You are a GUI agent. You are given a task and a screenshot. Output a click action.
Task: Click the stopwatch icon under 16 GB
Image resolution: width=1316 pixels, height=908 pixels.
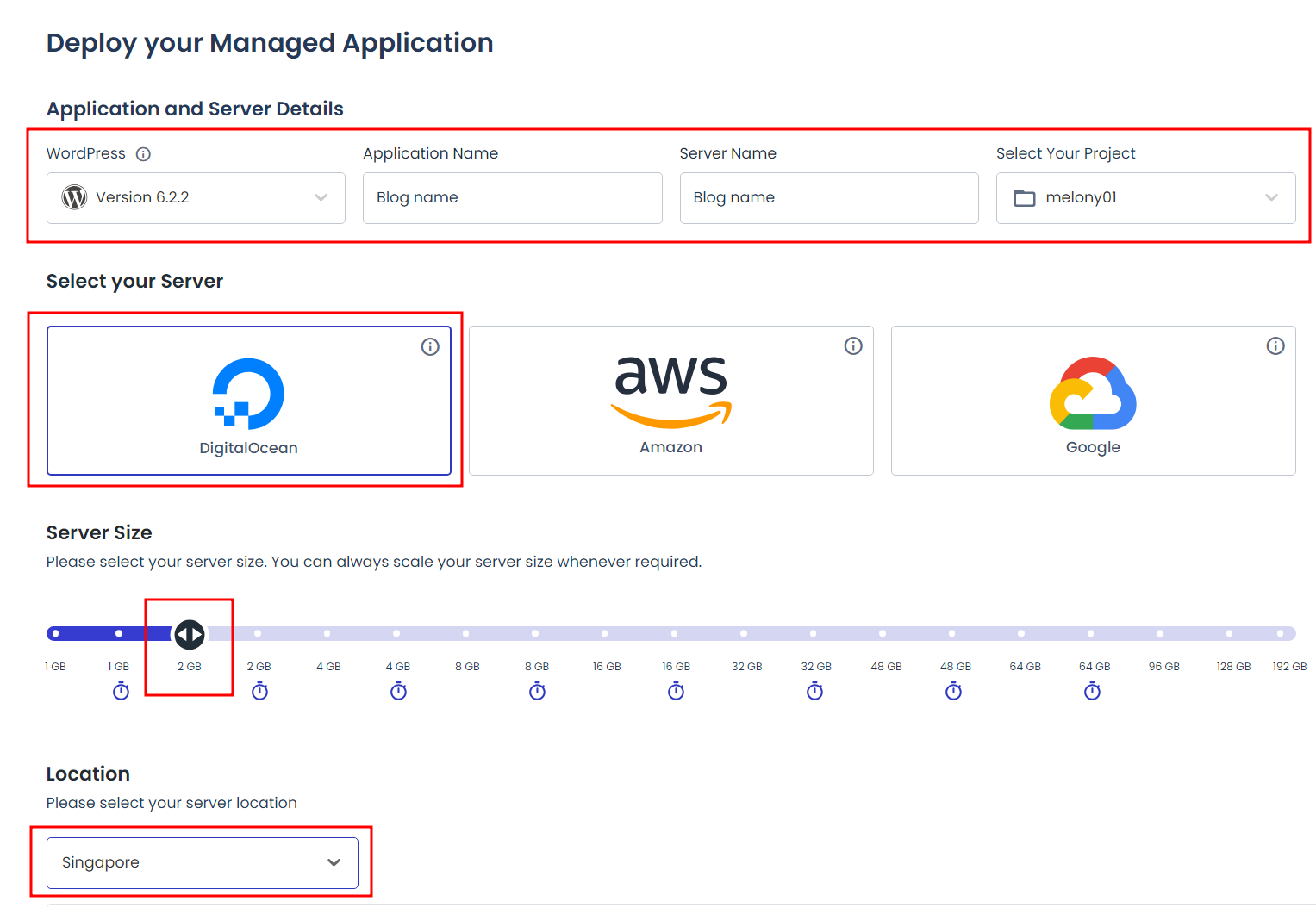676,691
